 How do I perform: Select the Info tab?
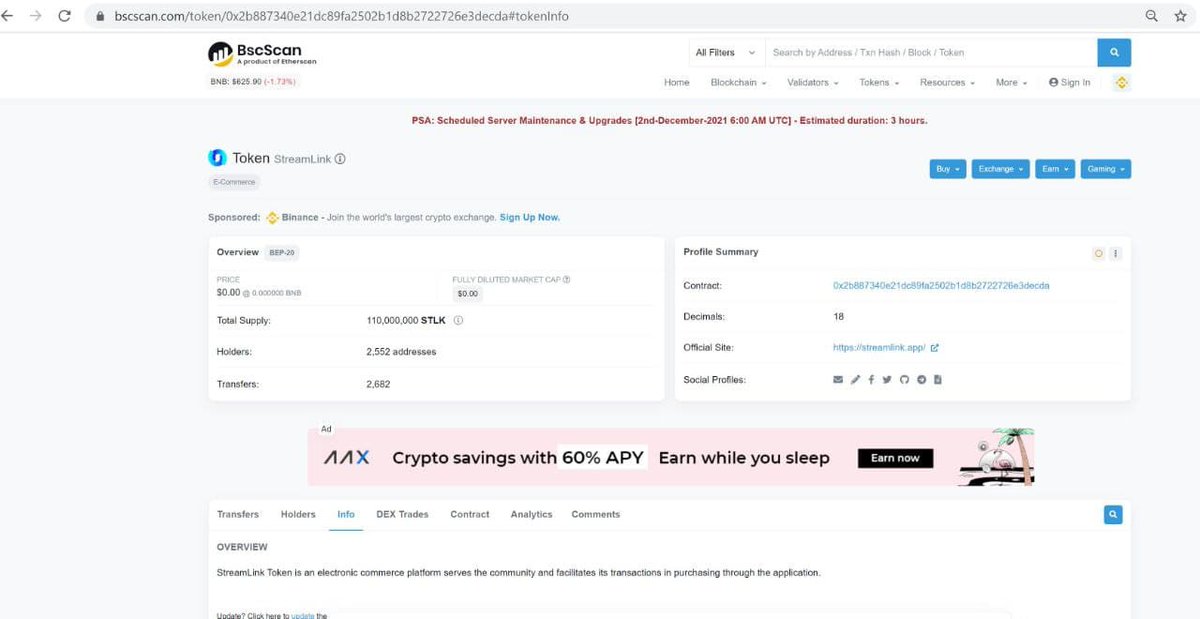pyautogui.click(x=346, y=515)
